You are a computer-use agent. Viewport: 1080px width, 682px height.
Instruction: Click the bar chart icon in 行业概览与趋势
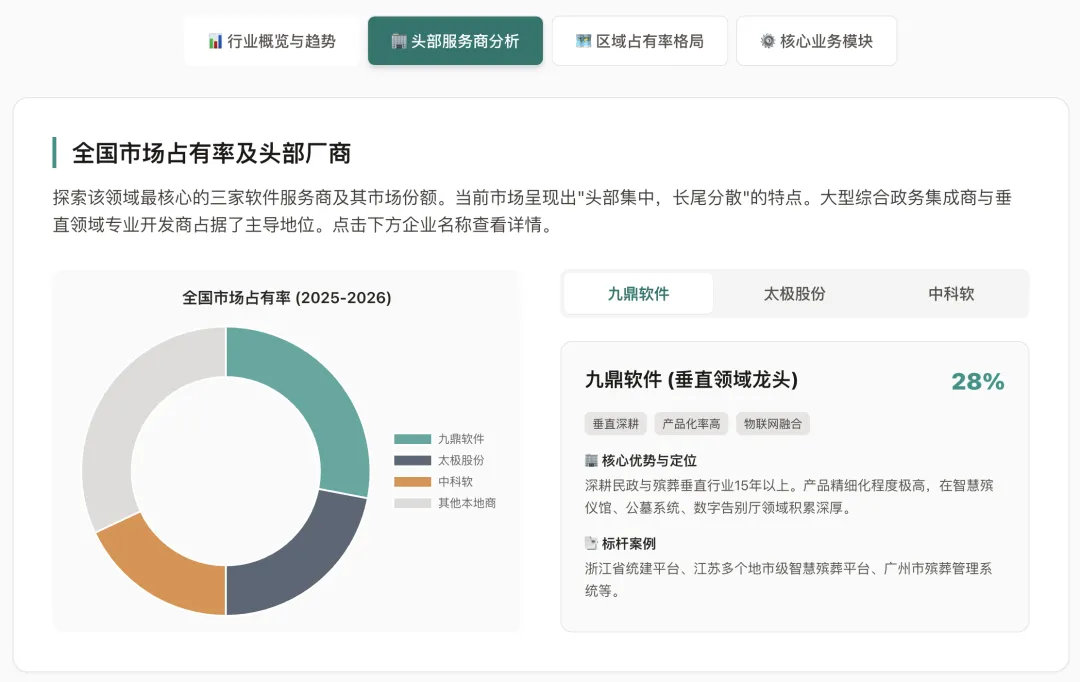coord(215,41)
